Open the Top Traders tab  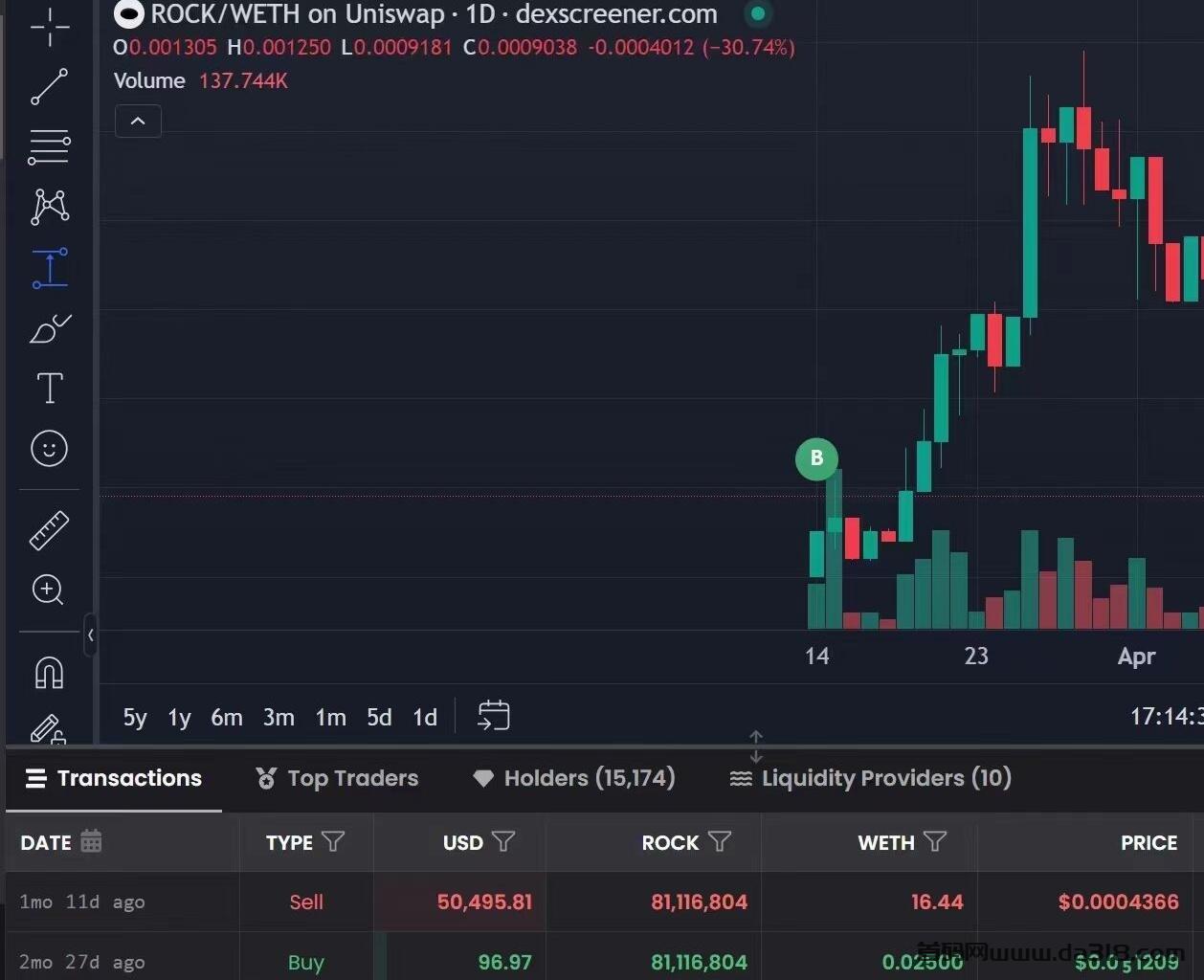[337, 778]
